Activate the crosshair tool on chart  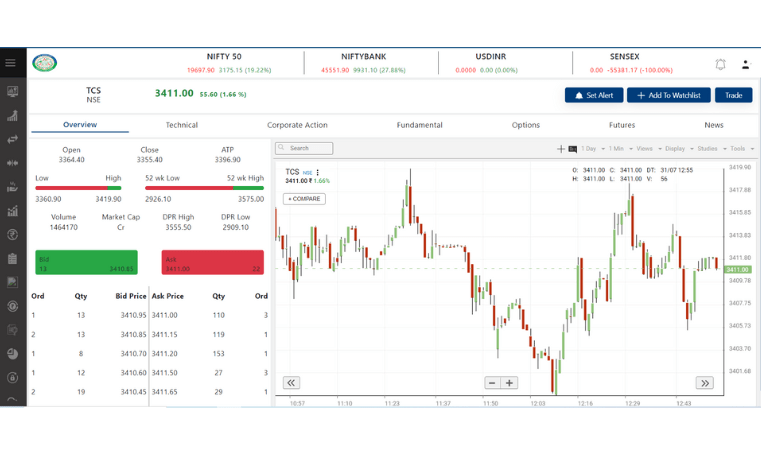point(561,149)
